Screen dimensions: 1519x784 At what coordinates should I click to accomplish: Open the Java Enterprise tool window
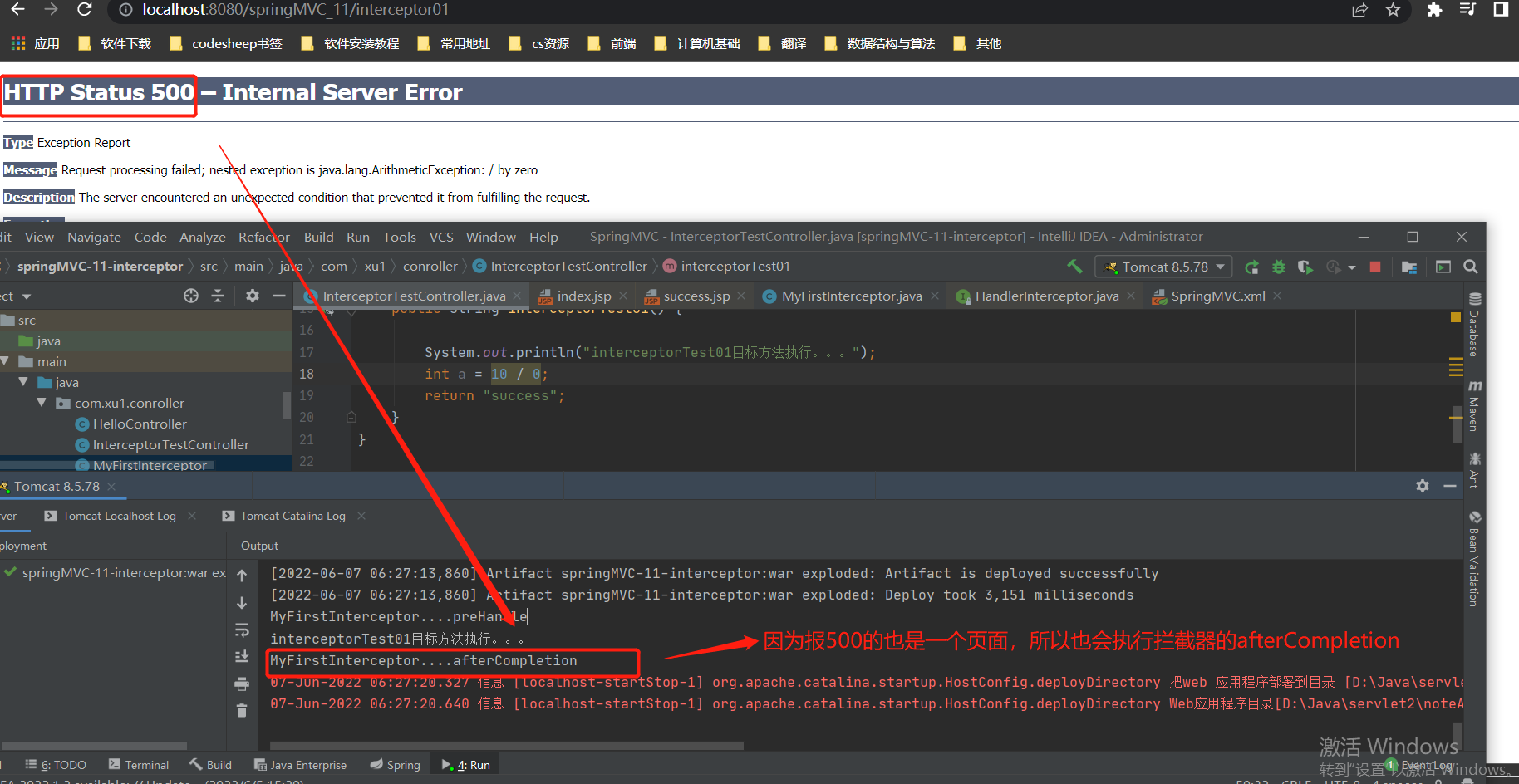click(x=300, y=765)
